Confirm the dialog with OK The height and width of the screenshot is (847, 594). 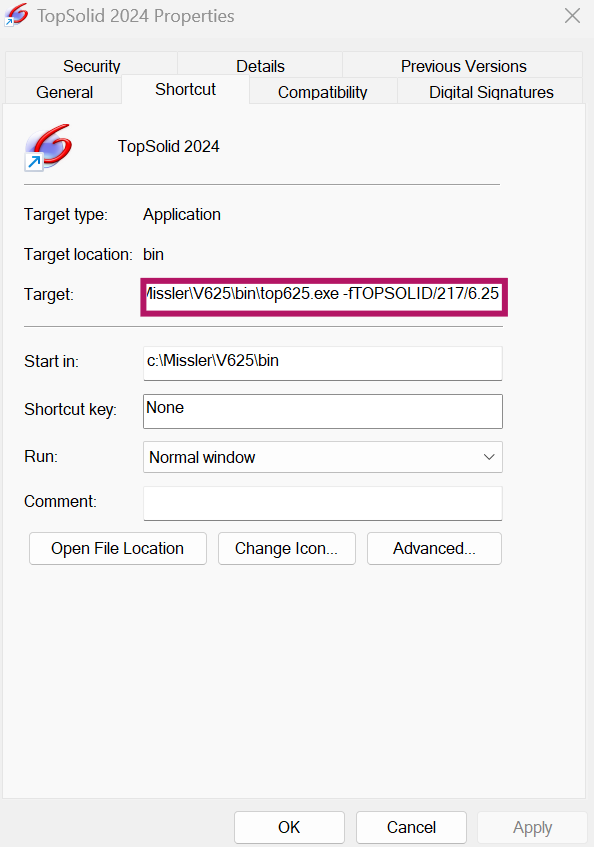tap(289, 827)
